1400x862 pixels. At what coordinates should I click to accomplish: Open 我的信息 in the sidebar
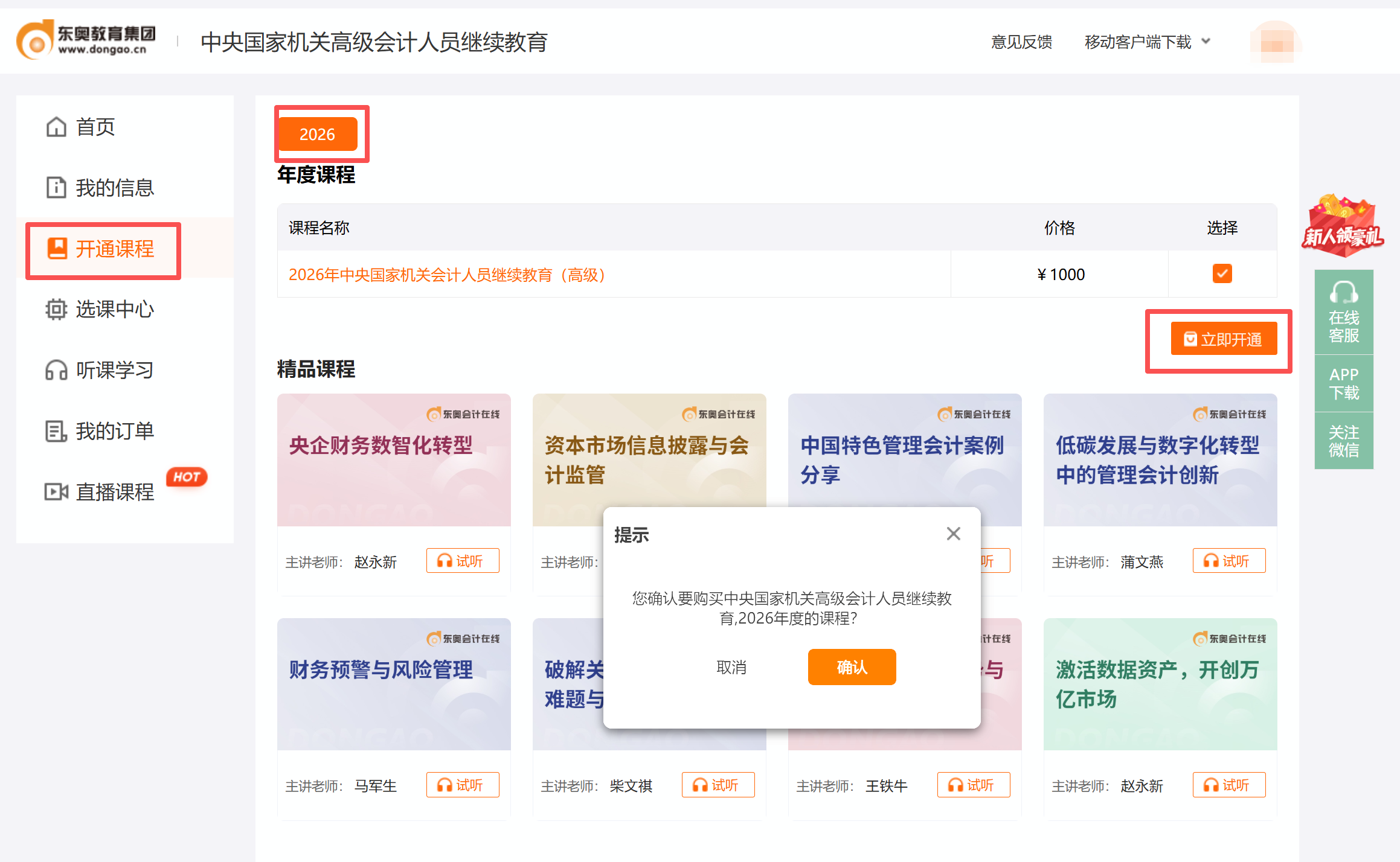point(115,188)
